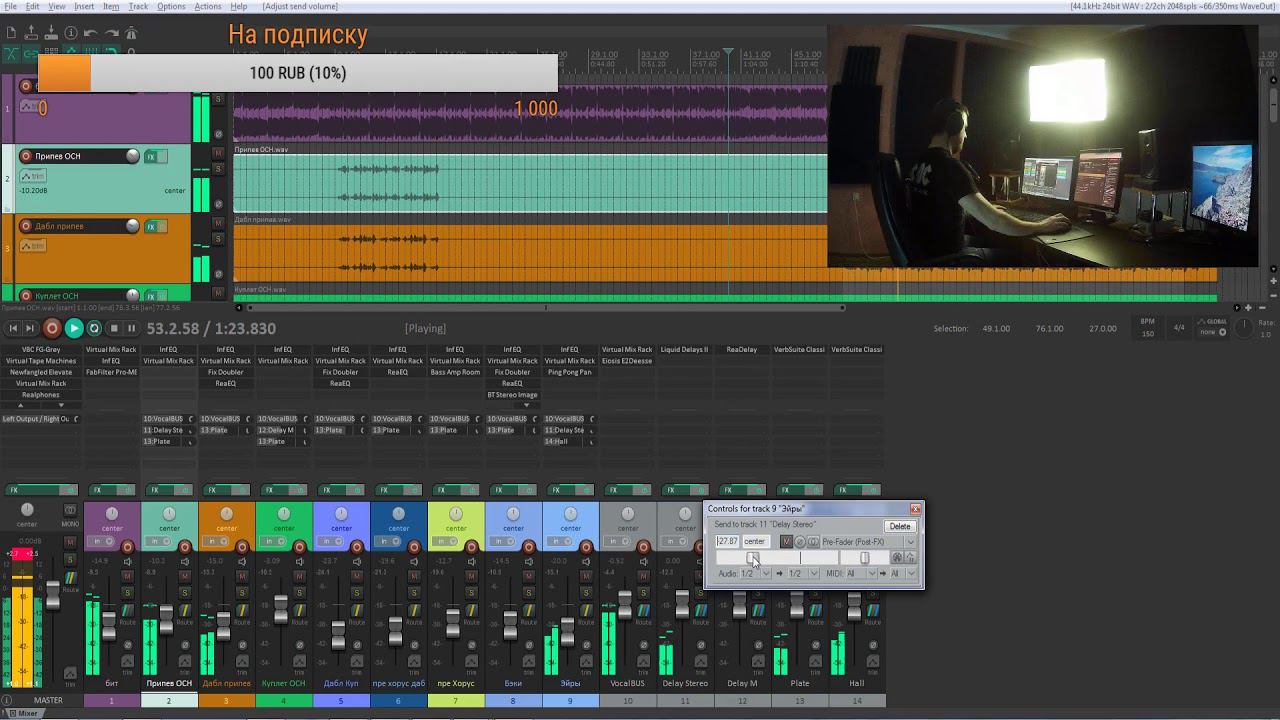The width and height of the screenshot is (1280, 720).
Task: Click the send pan slider handle
Action: click(x=864, y=558)
